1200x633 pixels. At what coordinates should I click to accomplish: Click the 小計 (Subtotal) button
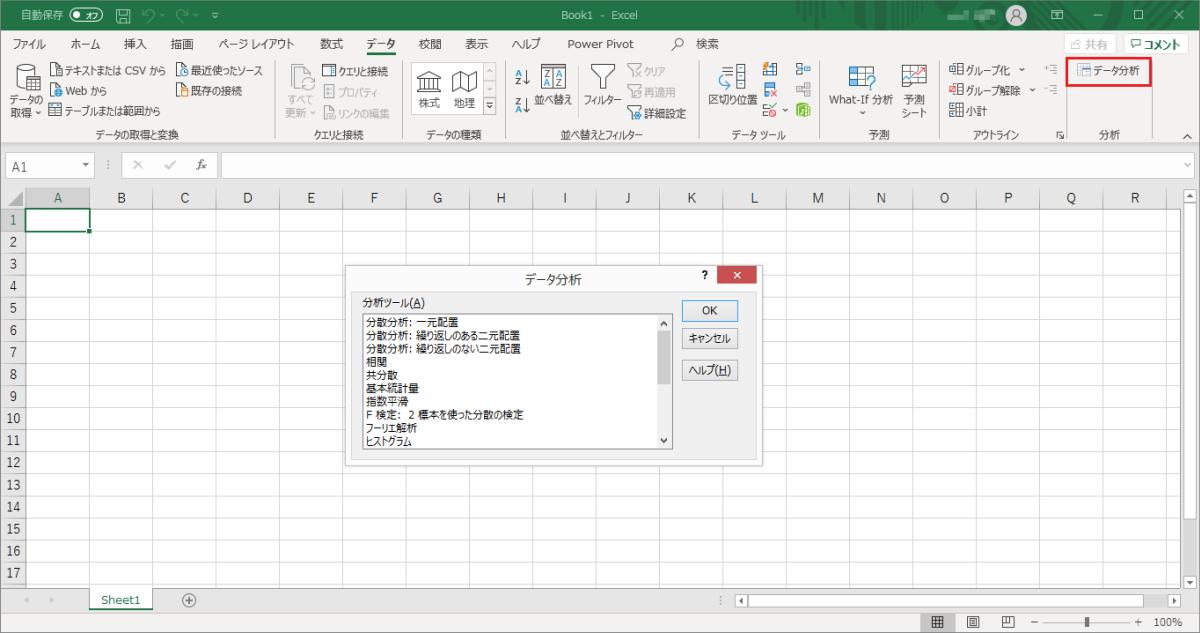pos(968,110)
